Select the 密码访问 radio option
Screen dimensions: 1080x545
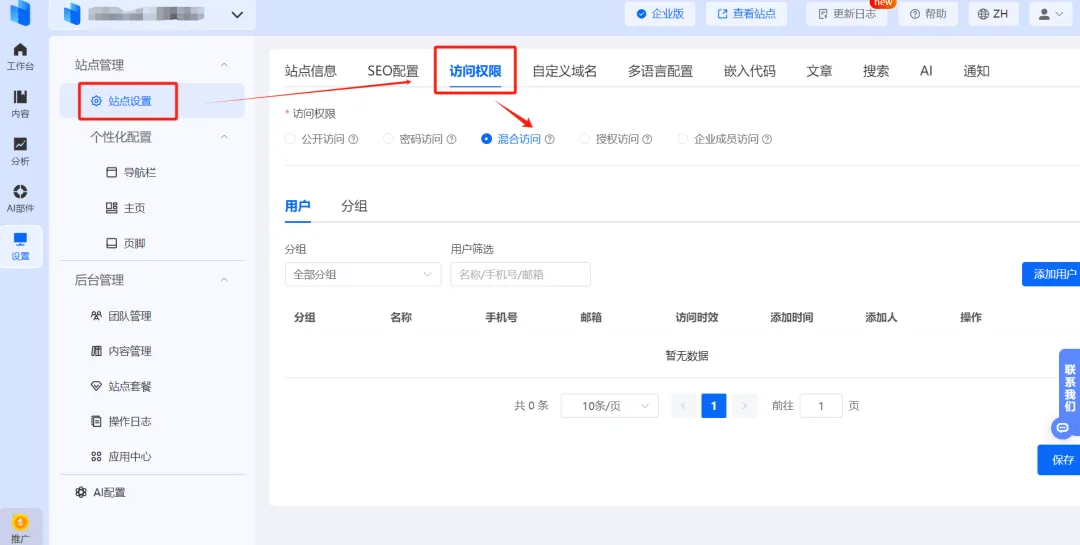tap(388, 139)
